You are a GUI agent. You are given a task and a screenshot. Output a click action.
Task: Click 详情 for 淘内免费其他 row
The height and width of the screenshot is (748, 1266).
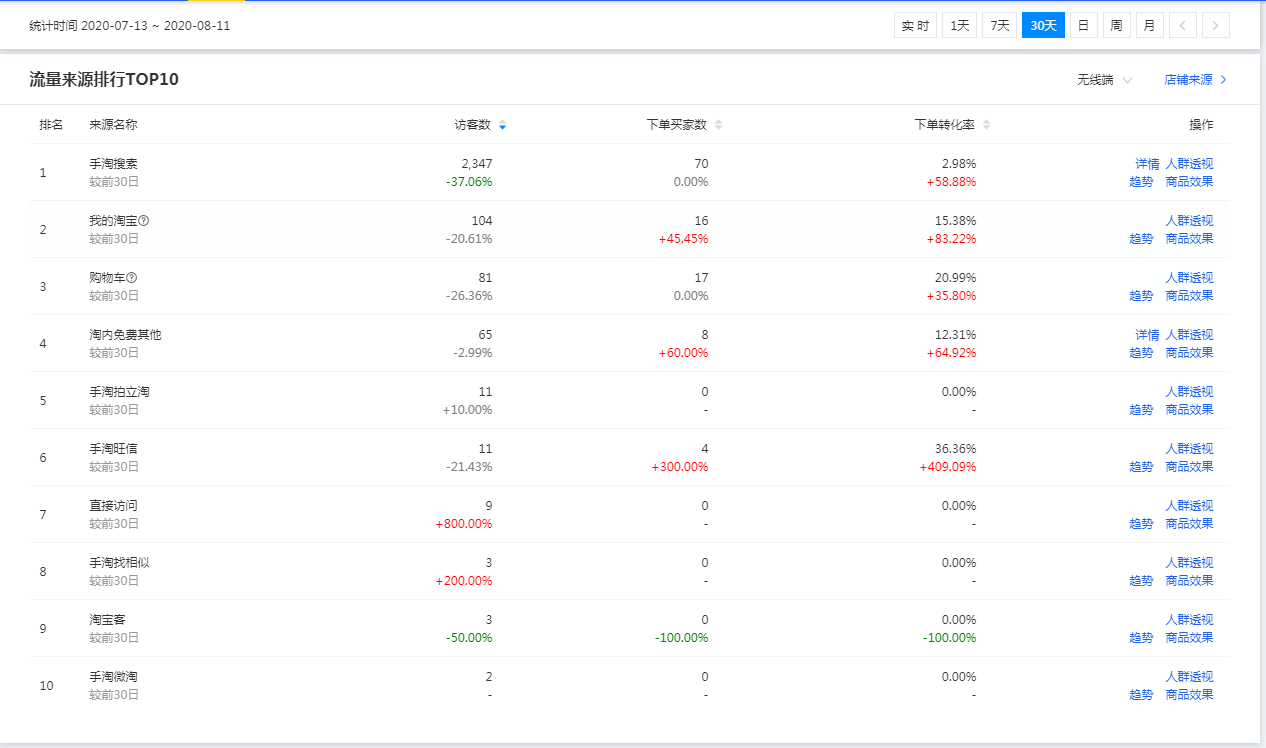pos(1147,335)
